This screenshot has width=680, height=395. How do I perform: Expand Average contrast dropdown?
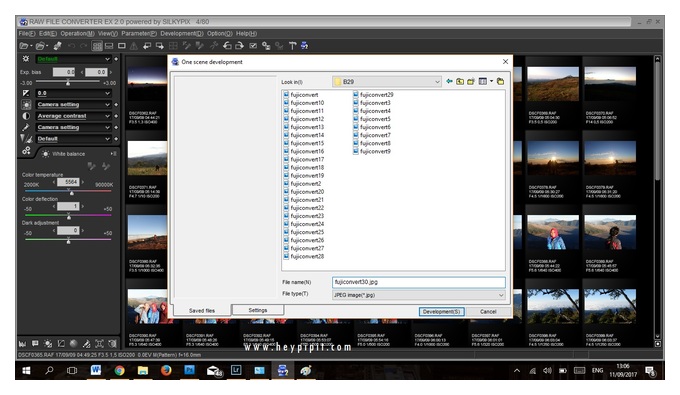point(73,116)
